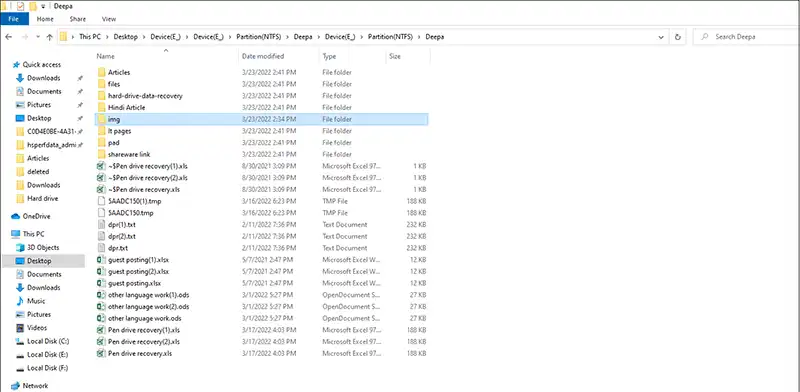
Task: Click the properties checkmark icon in title bar
Action: click(20, 6)
